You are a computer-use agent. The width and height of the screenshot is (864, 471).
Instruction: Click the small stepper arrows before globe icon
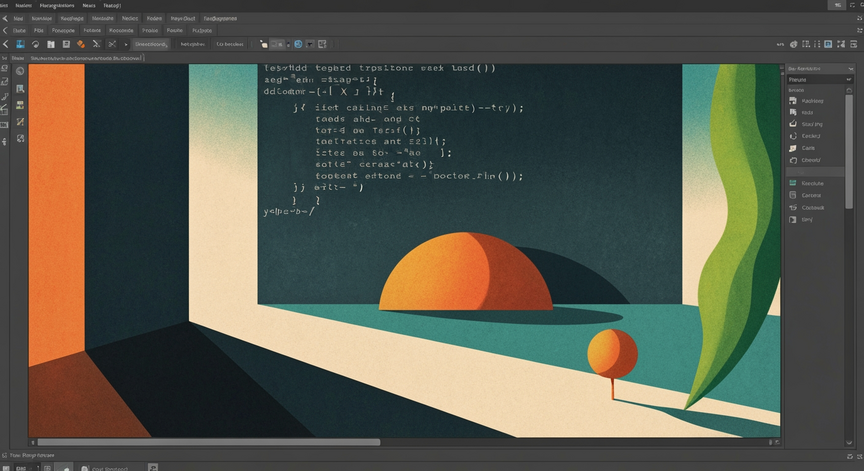pyautogui.click(x=289, y=44)
